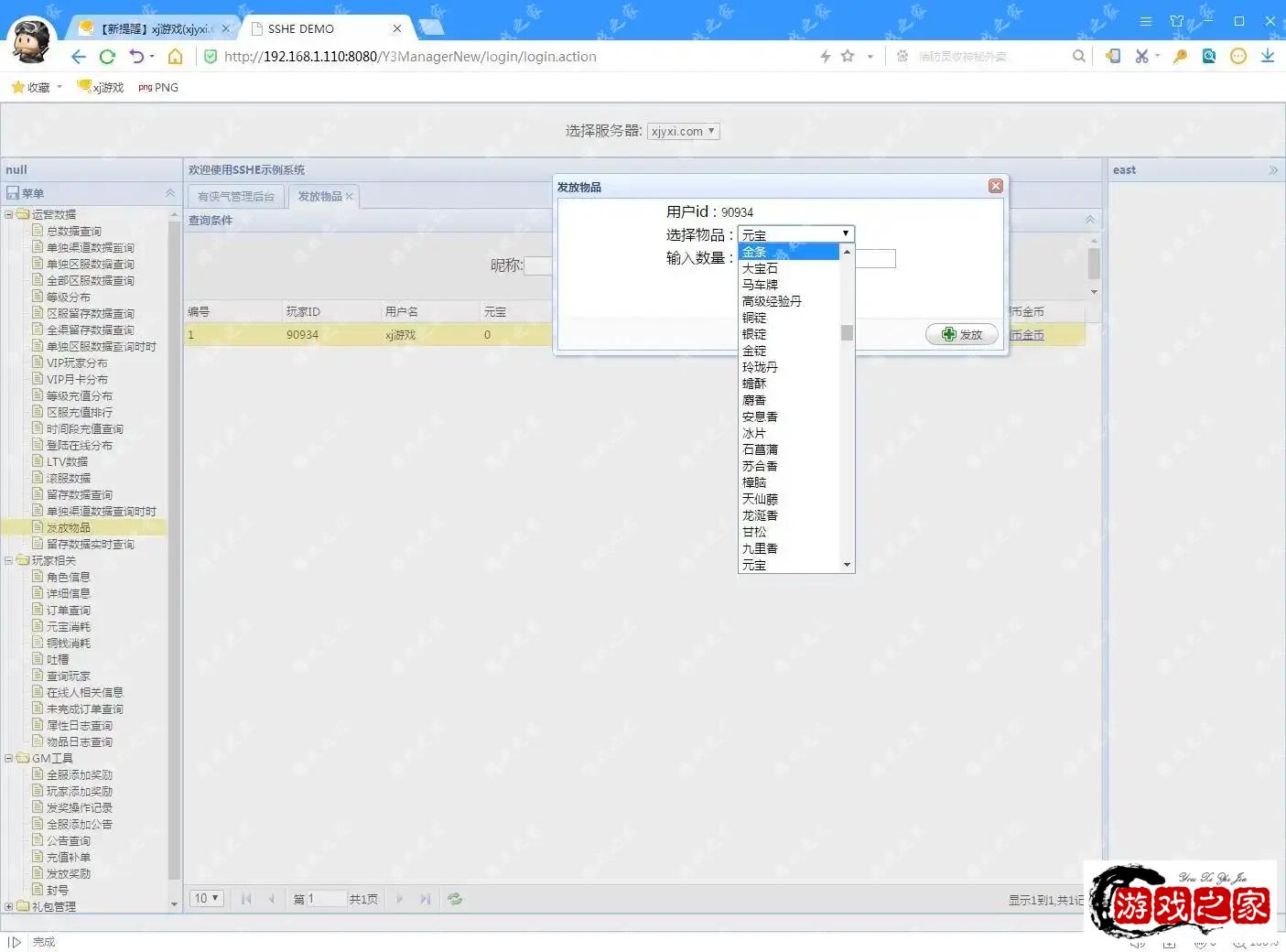Click the browser refresh icon
Viewport: 1286px width, 952px height.
tap(107, 57)
